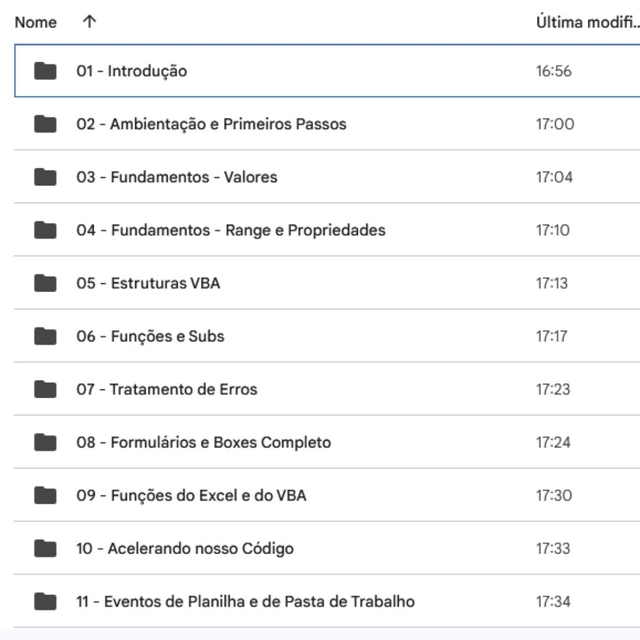Click folder icon for 04 - Fundamentos - Range

(45, 230)
